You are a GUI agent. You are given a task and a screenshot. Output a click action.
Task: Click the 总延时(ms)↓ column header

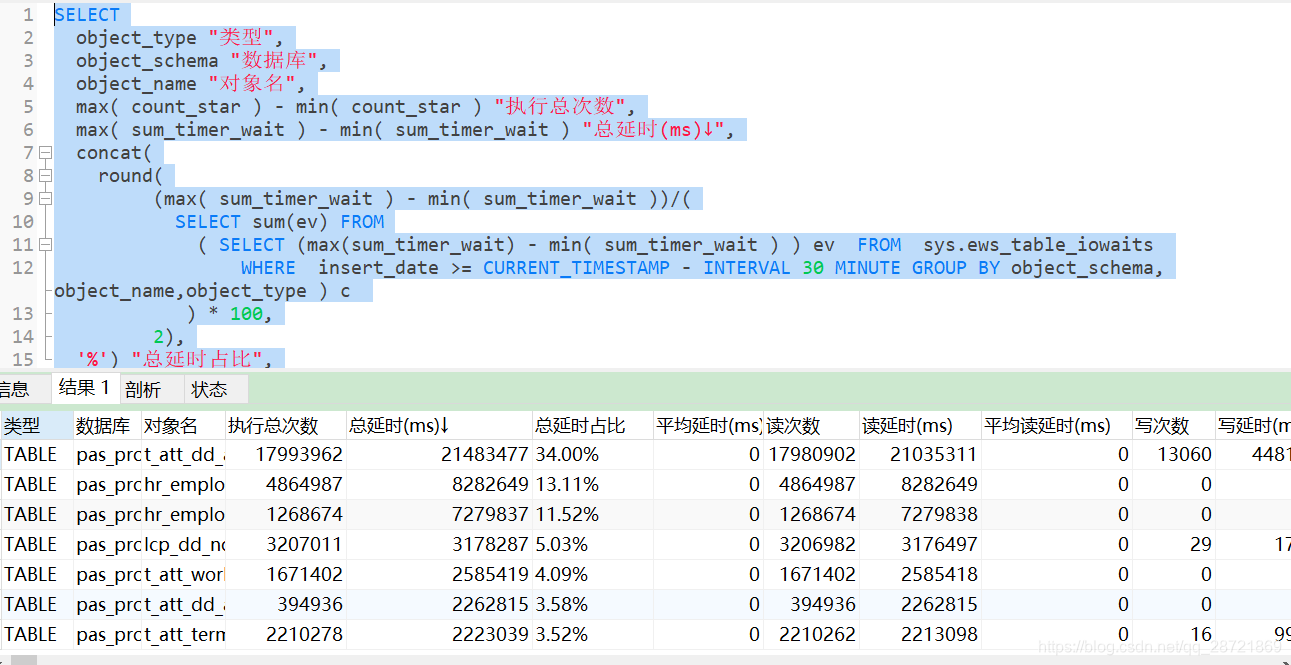(x=439, y=425)
